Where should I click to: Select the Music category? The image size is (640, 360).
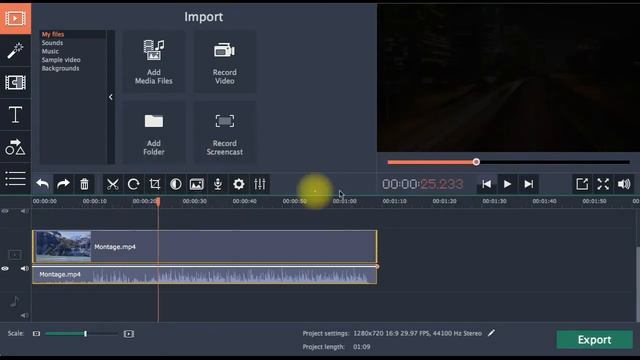pyautogui.click(x=50, y=51)
